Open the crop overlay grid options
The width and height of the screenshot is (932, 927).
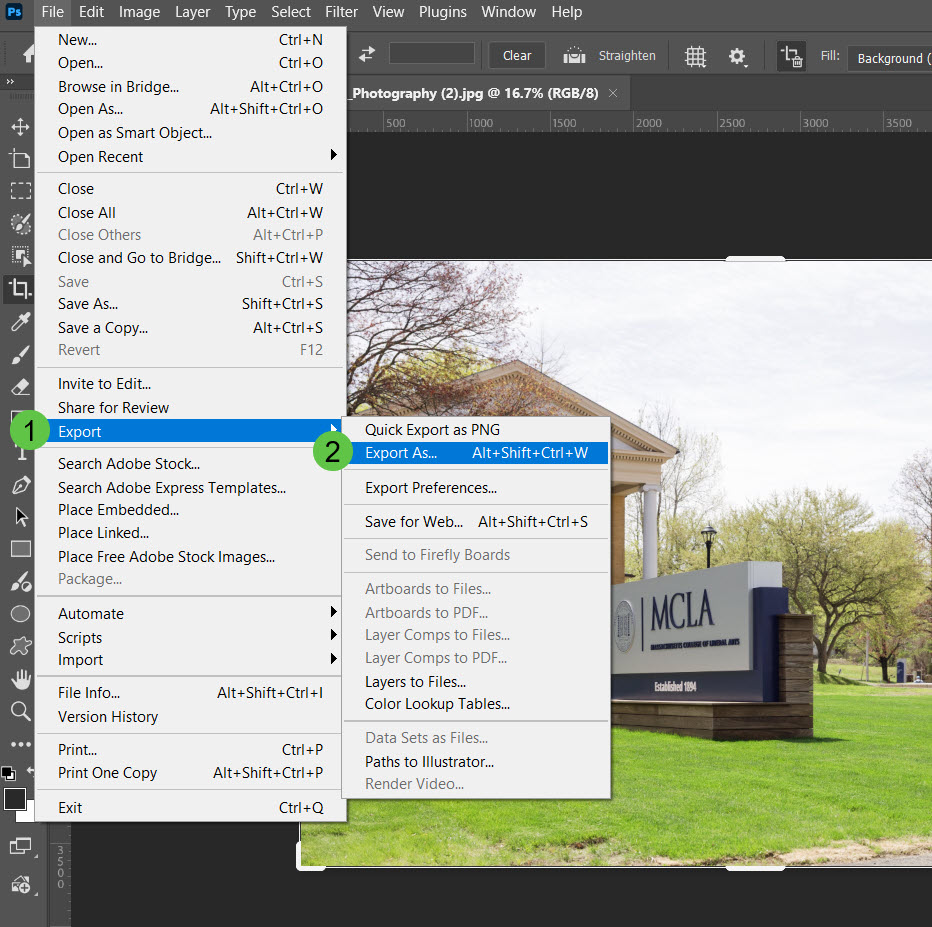(695, 56)
